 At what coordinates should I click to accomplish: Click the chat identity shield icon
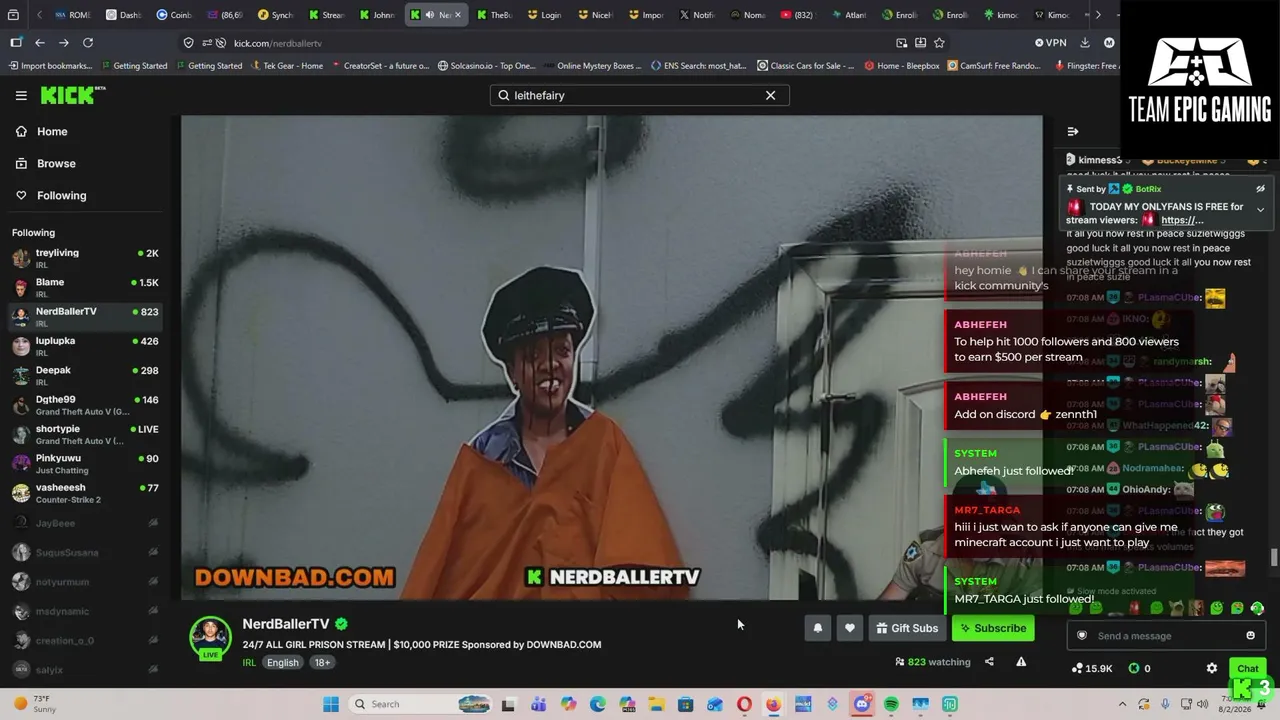click(1081, 636)
